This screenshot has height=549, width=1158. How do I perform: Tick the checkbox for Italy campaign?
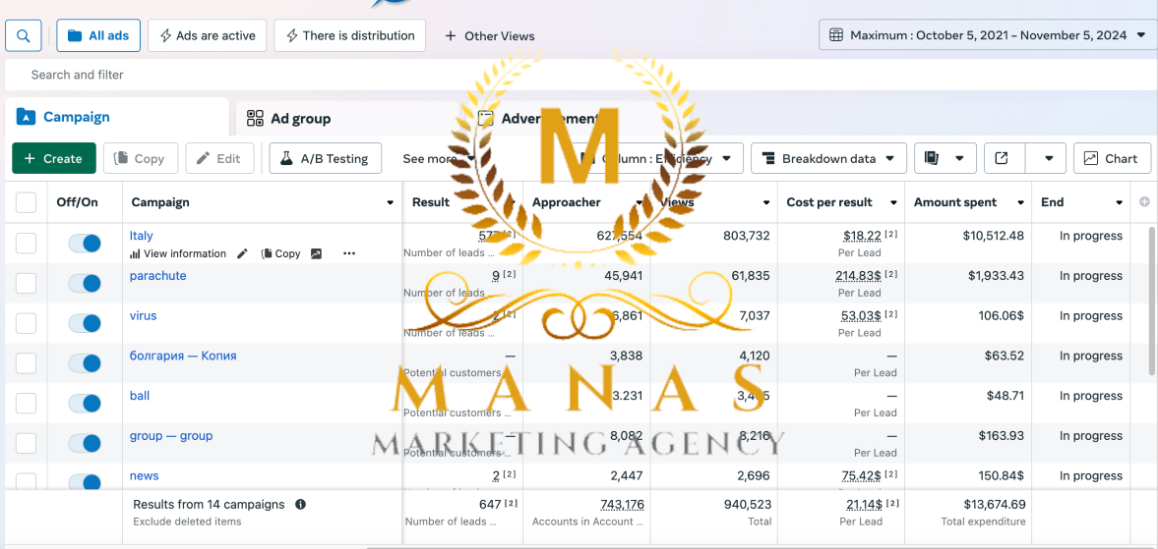26,243
